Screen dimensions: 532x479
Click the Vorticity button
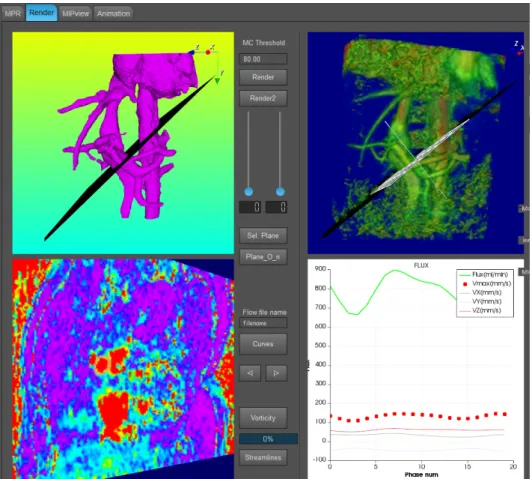(x=263, y=418)
